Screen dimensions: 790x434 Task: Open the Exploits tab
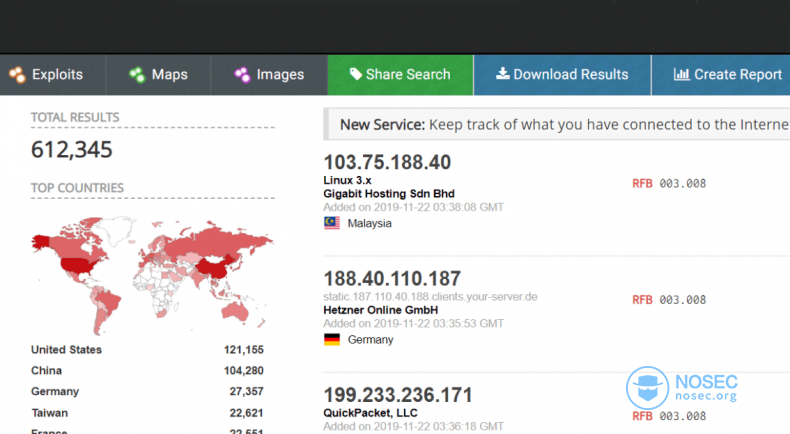(x=52, y=75)
